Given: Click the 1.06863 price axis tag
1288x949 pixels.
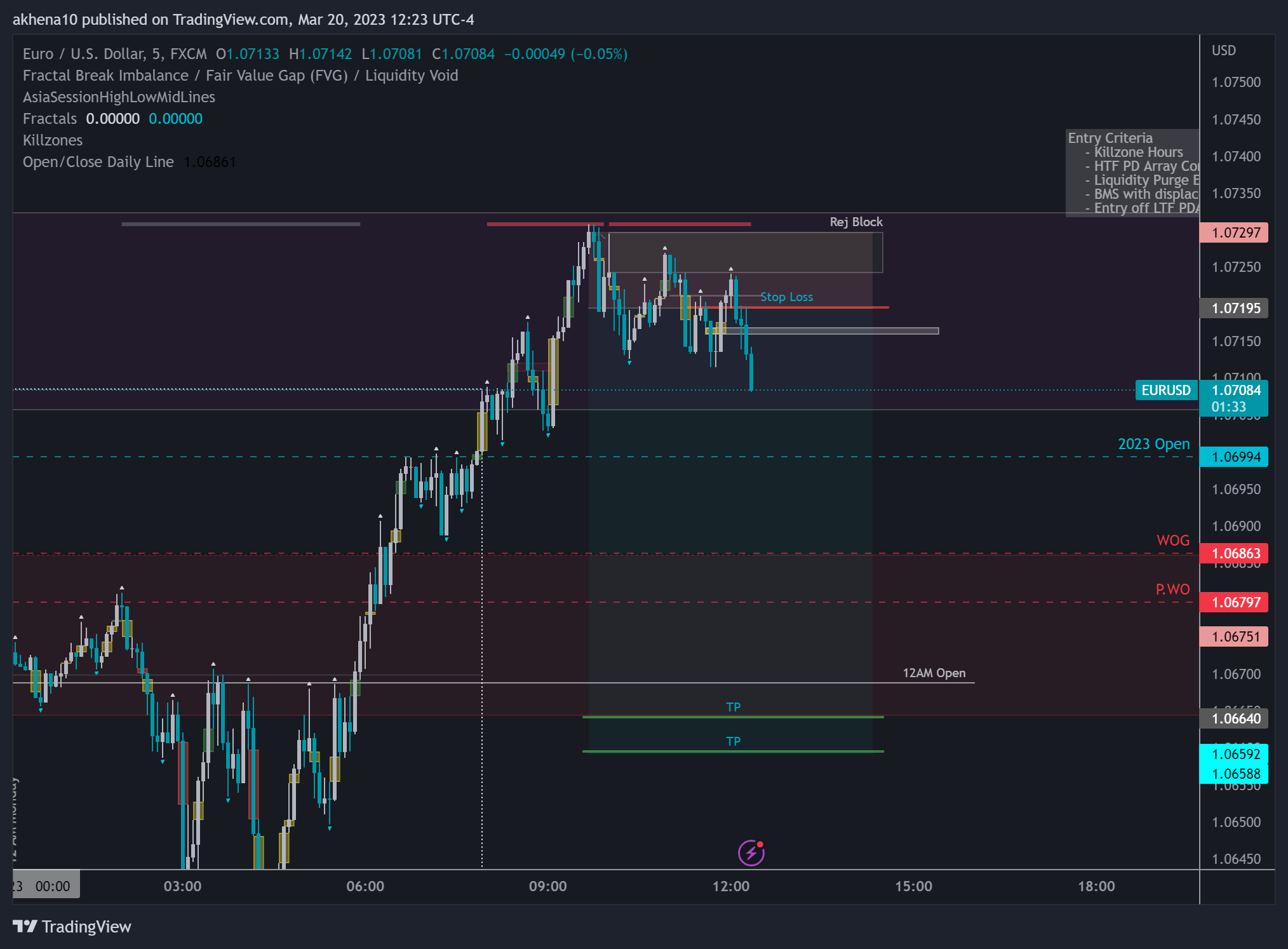Looking at the screenshot, I should [x=1234, y=553].
